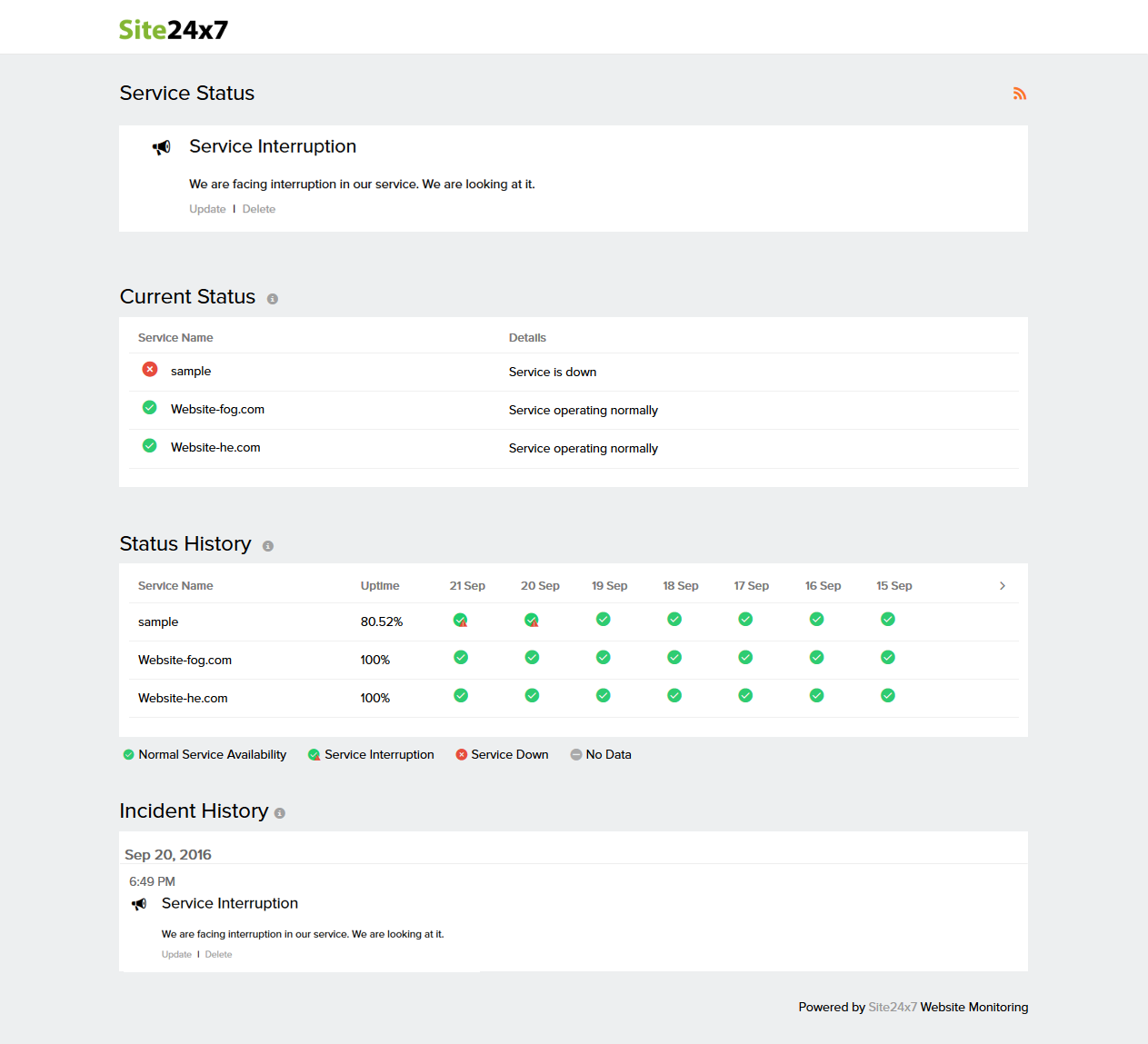Click the orange RSS feed icon
Viewport: 1148px width, 1044px height.
click(x=1020, y=94)
